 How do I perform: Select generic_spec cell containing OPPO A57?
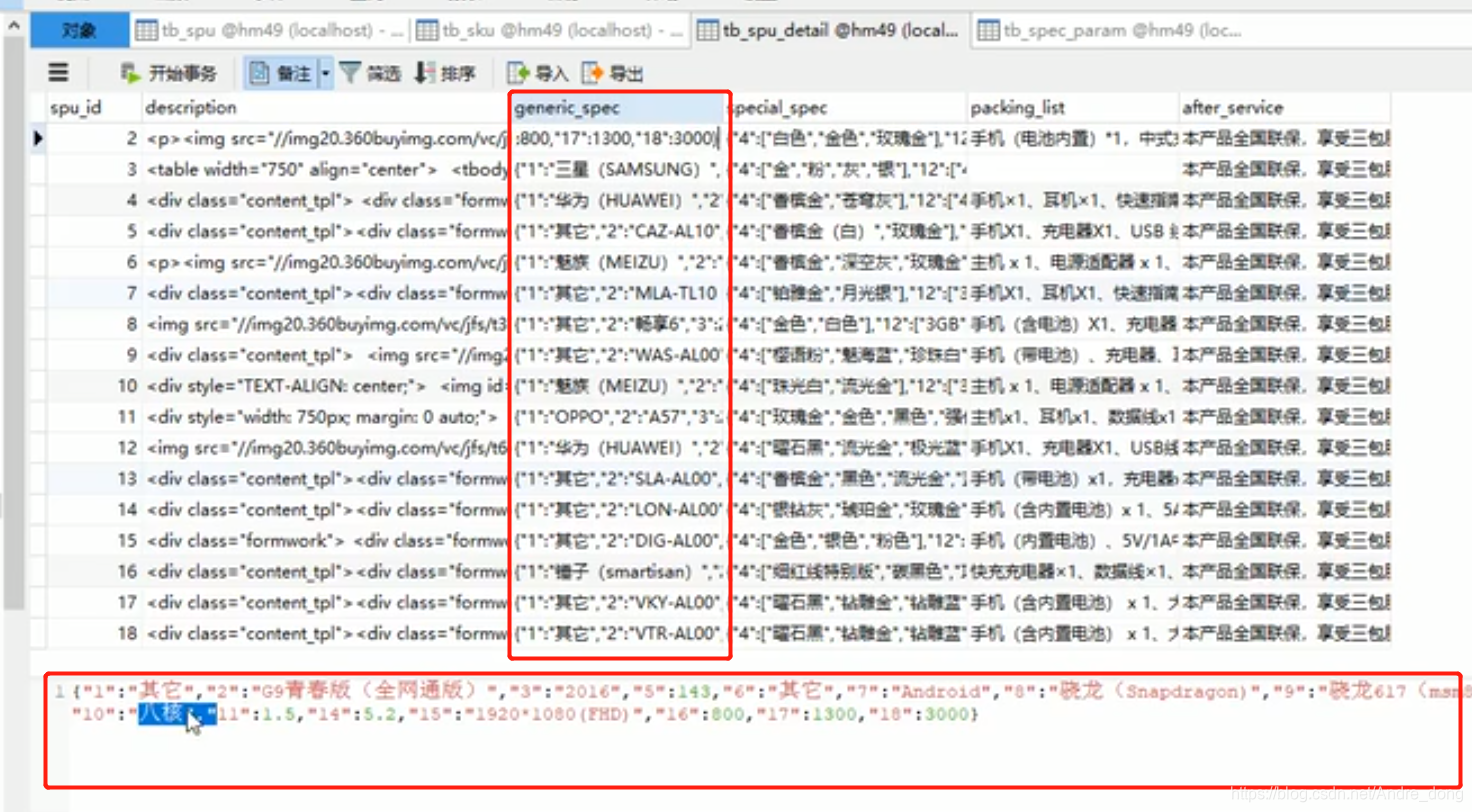[618, 417]
